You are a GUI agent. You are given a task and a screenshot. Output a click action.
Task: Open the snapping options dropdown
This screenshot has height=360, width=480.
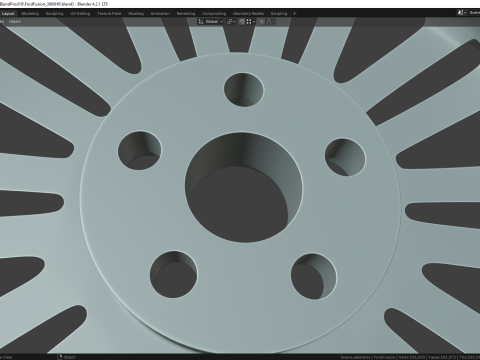coord(251,22)
